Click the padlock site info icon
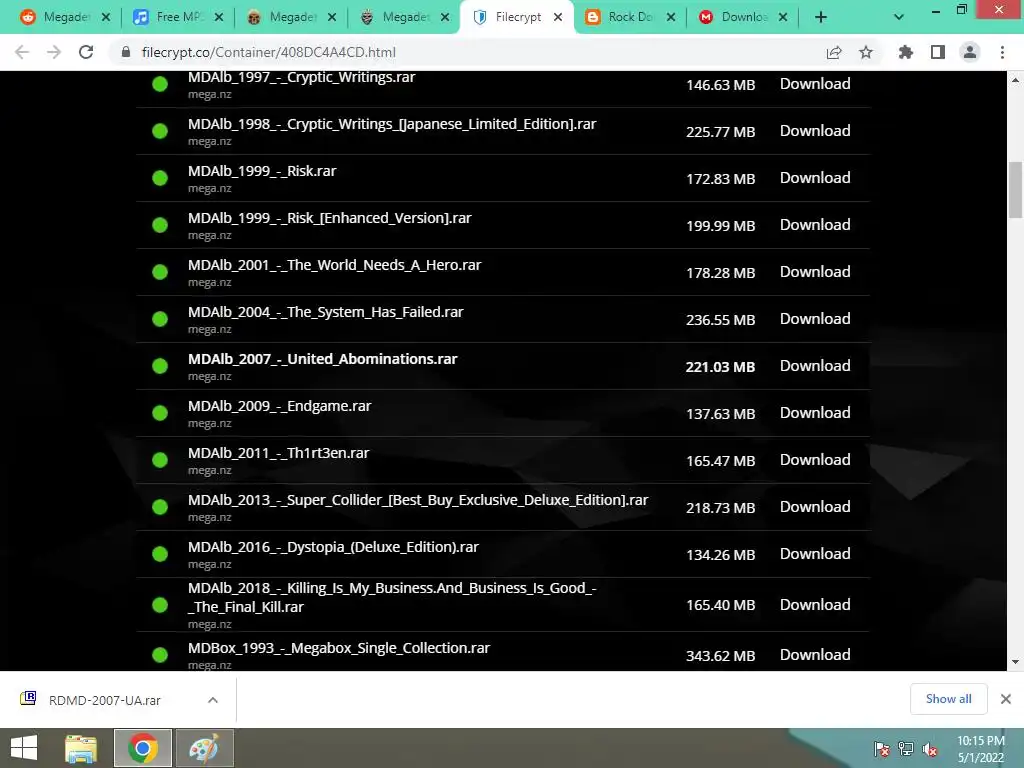1024x768 pixels. tap(126, 52)
